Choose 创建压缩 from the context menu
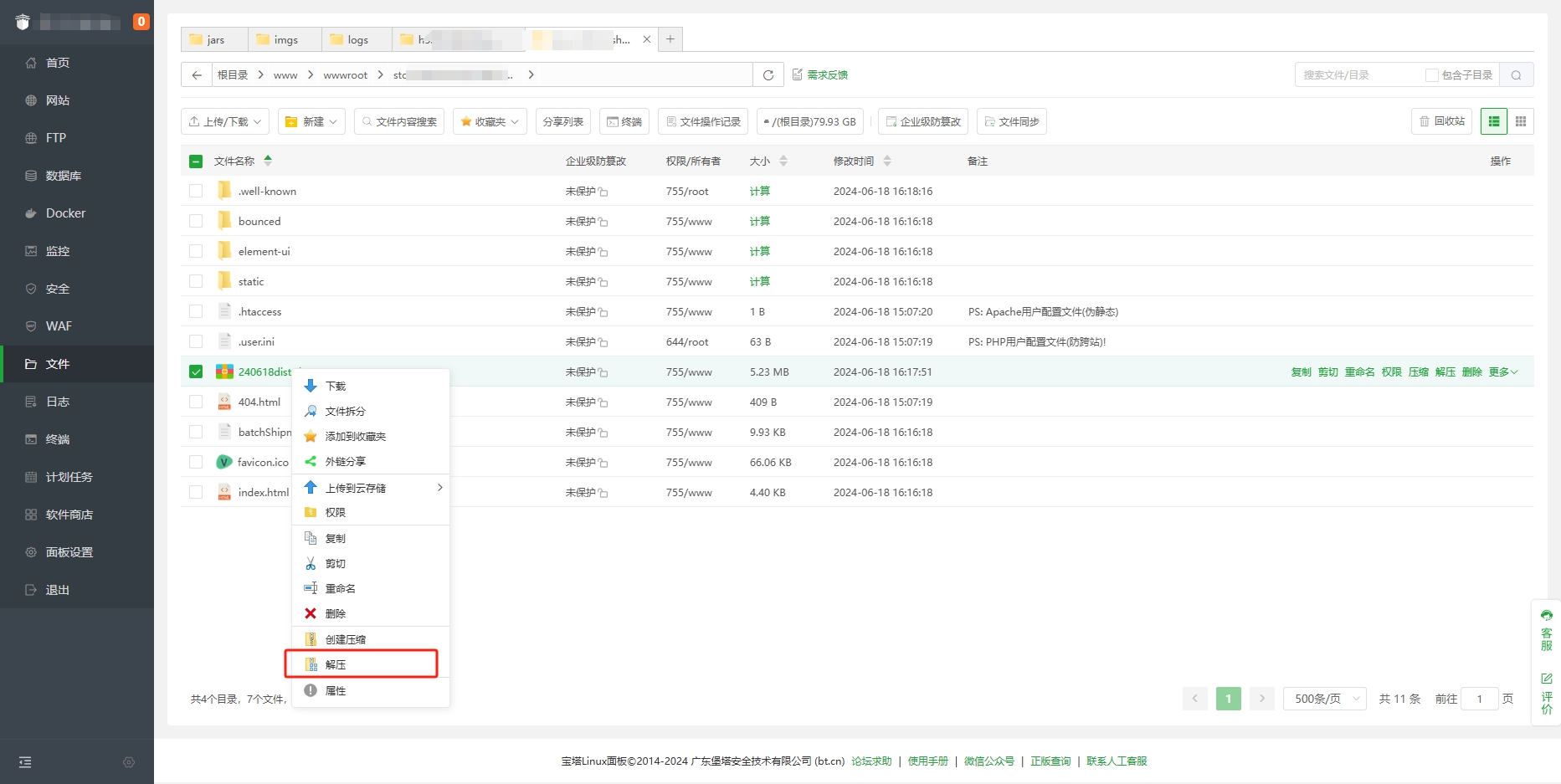Image resolution: width=1561 pixels, height=784 pixels. [x=345, y=639]
